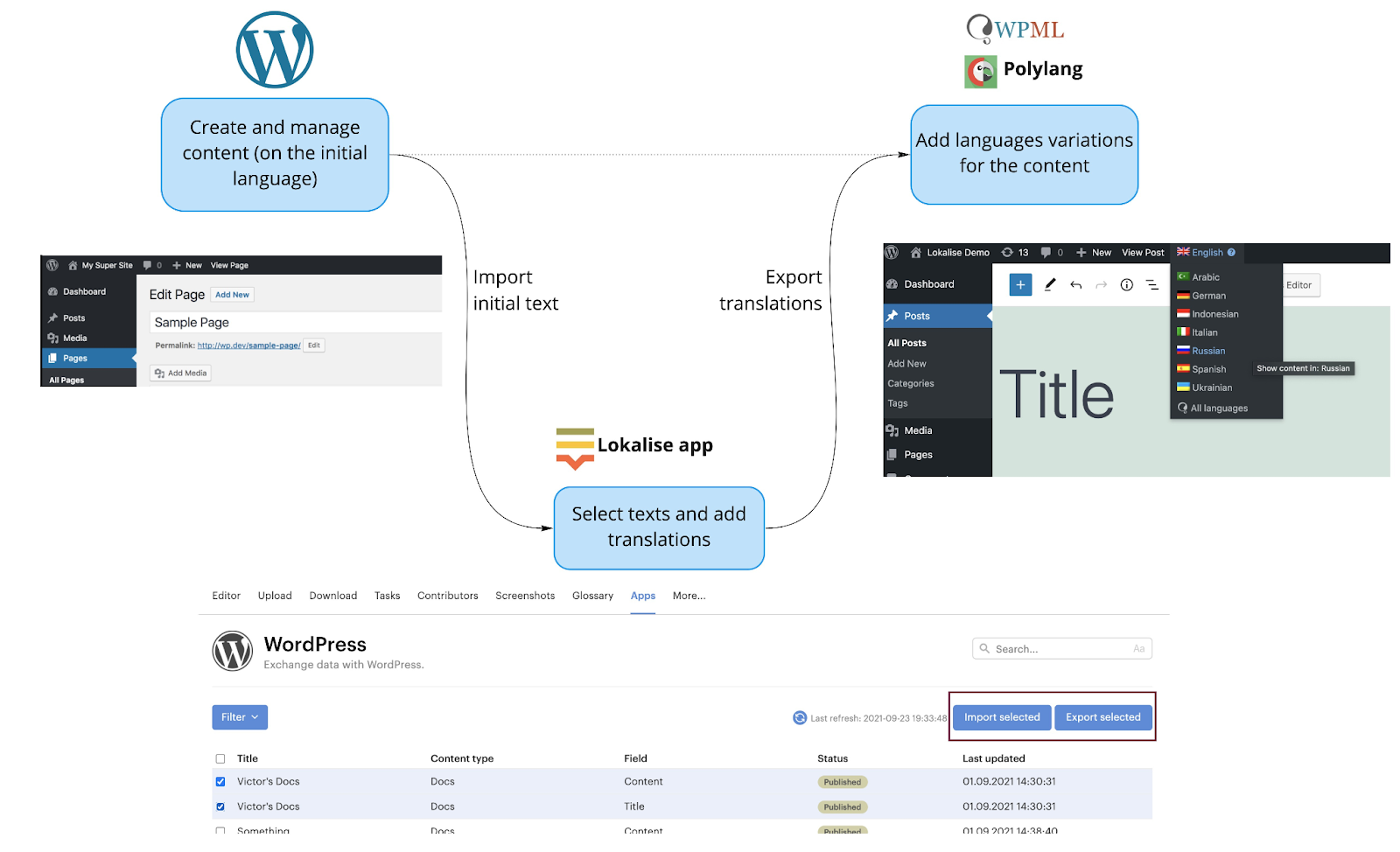Open the list view outline icon
1400x852 pixels.
pos(1152,285)
